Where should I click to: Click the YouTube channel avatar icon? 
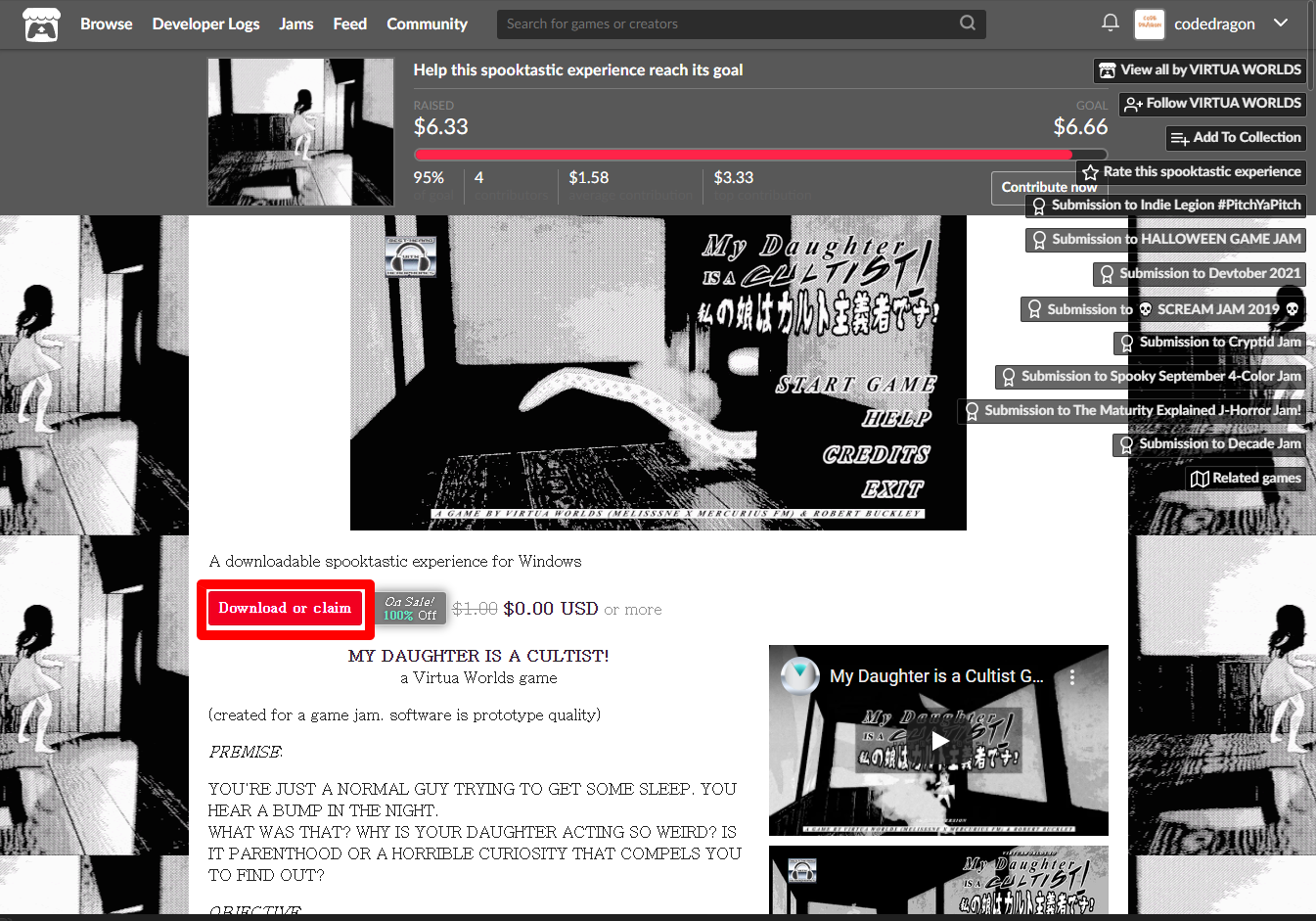point(800,675)
